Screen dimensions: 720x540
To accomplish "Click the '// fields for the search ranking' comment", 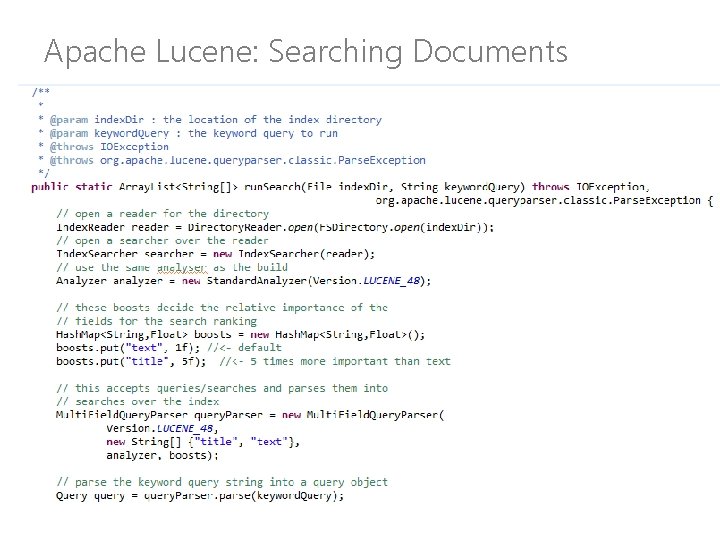I will [x=157, y=321].
